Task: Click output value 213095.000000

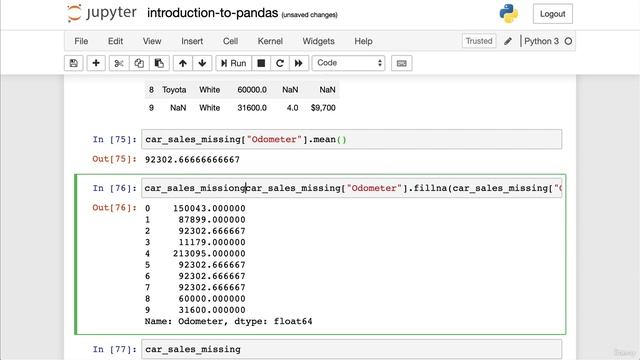Action: 209,253
